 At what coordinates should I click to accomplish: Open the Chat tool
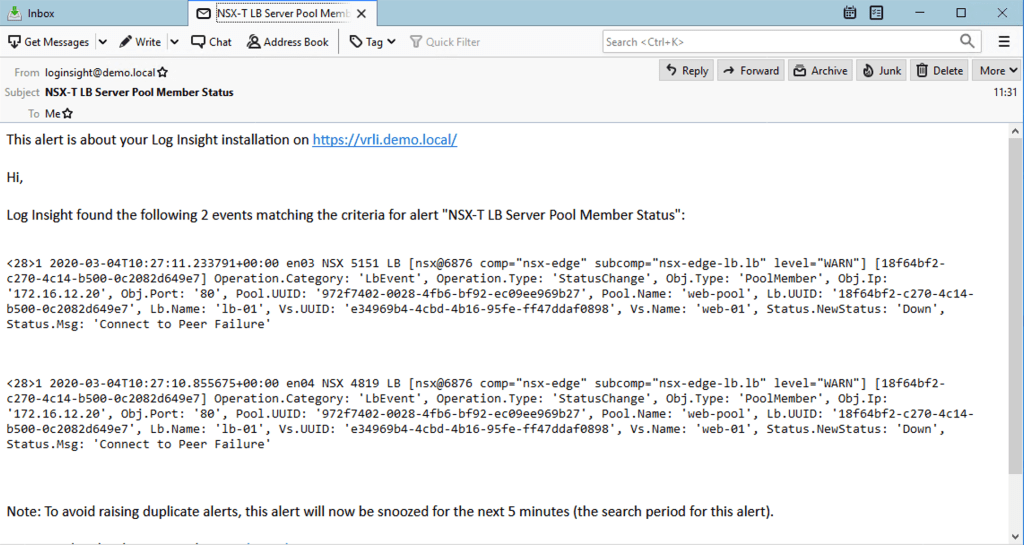coord(211,42)
